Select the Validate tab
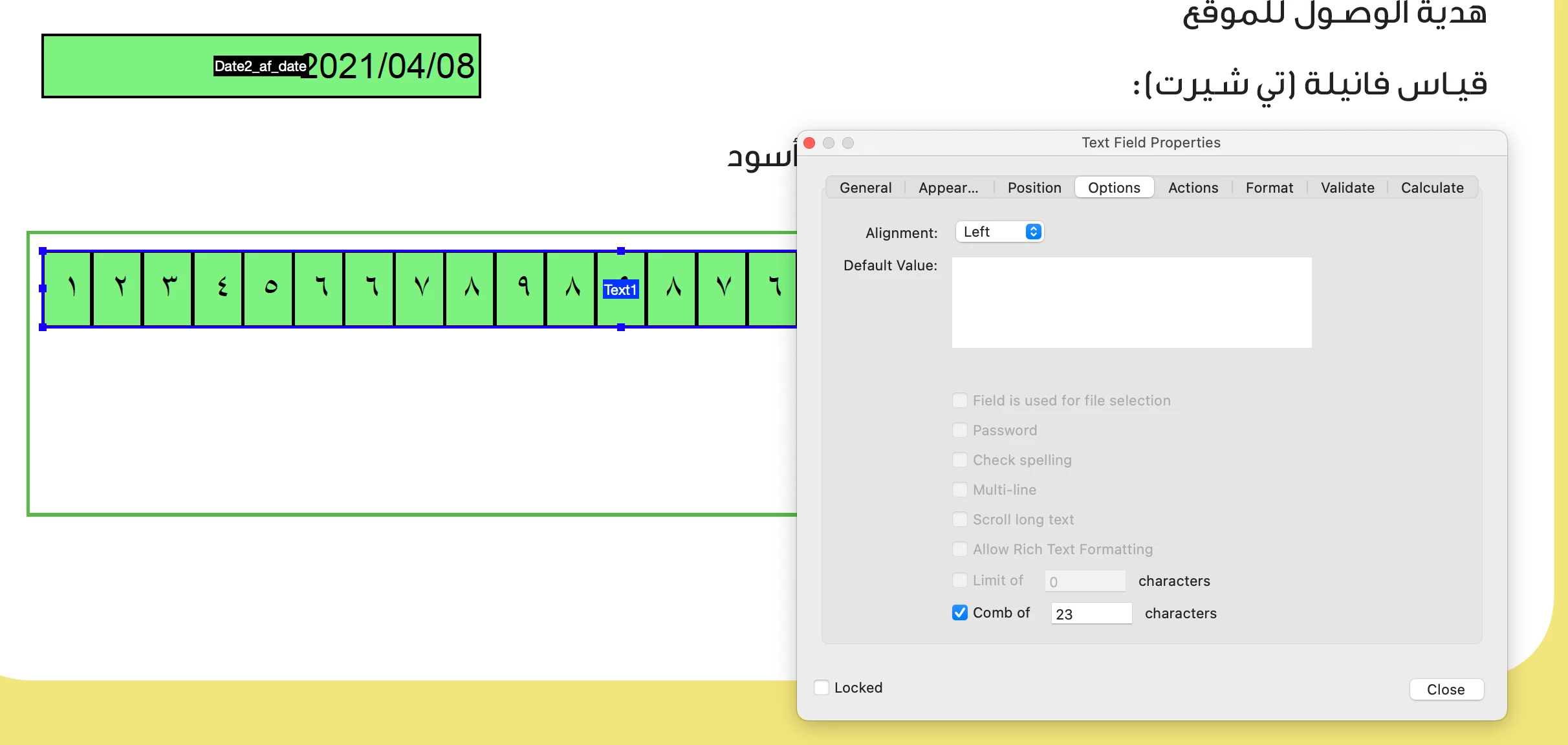 pyautogui.click(x=1347, y=188)
